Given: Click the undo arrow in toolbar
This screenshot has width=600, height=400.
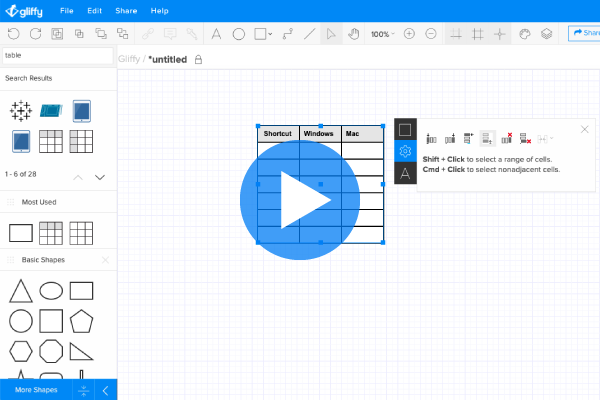Looking at the screenshot, I should (x=13, y=34).
